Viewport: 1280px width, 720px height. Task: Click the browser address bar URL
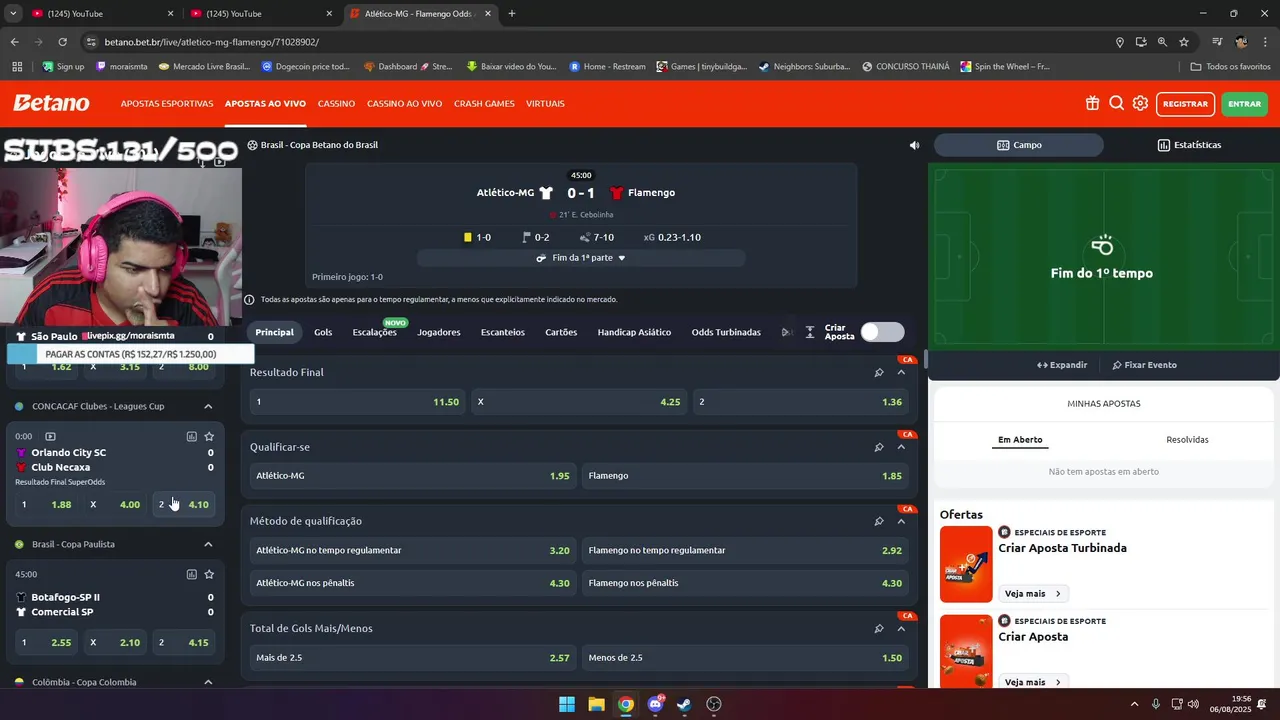click(x=212, y=42)
